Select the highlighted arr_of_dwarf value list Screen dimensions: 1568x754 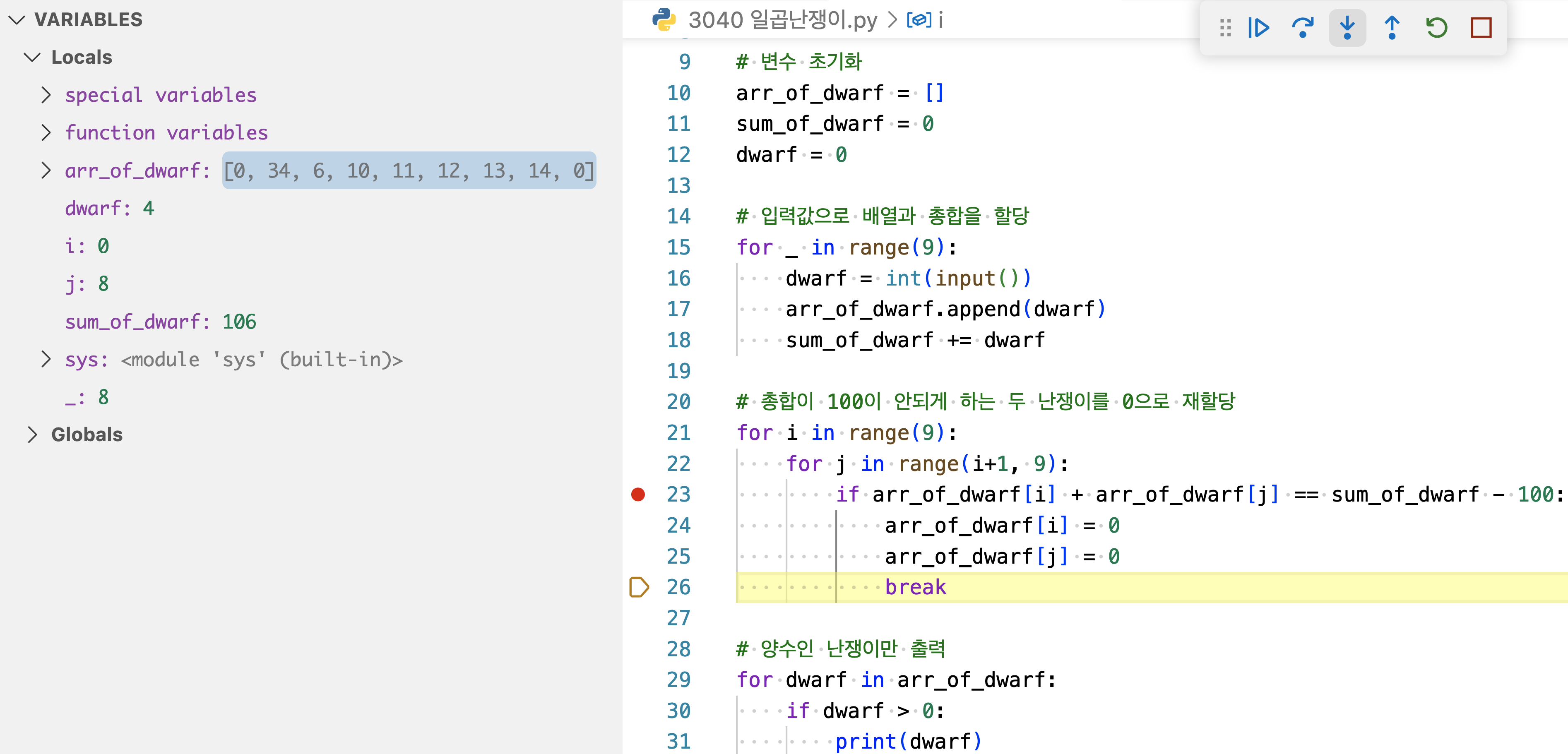tap(409, 171)
